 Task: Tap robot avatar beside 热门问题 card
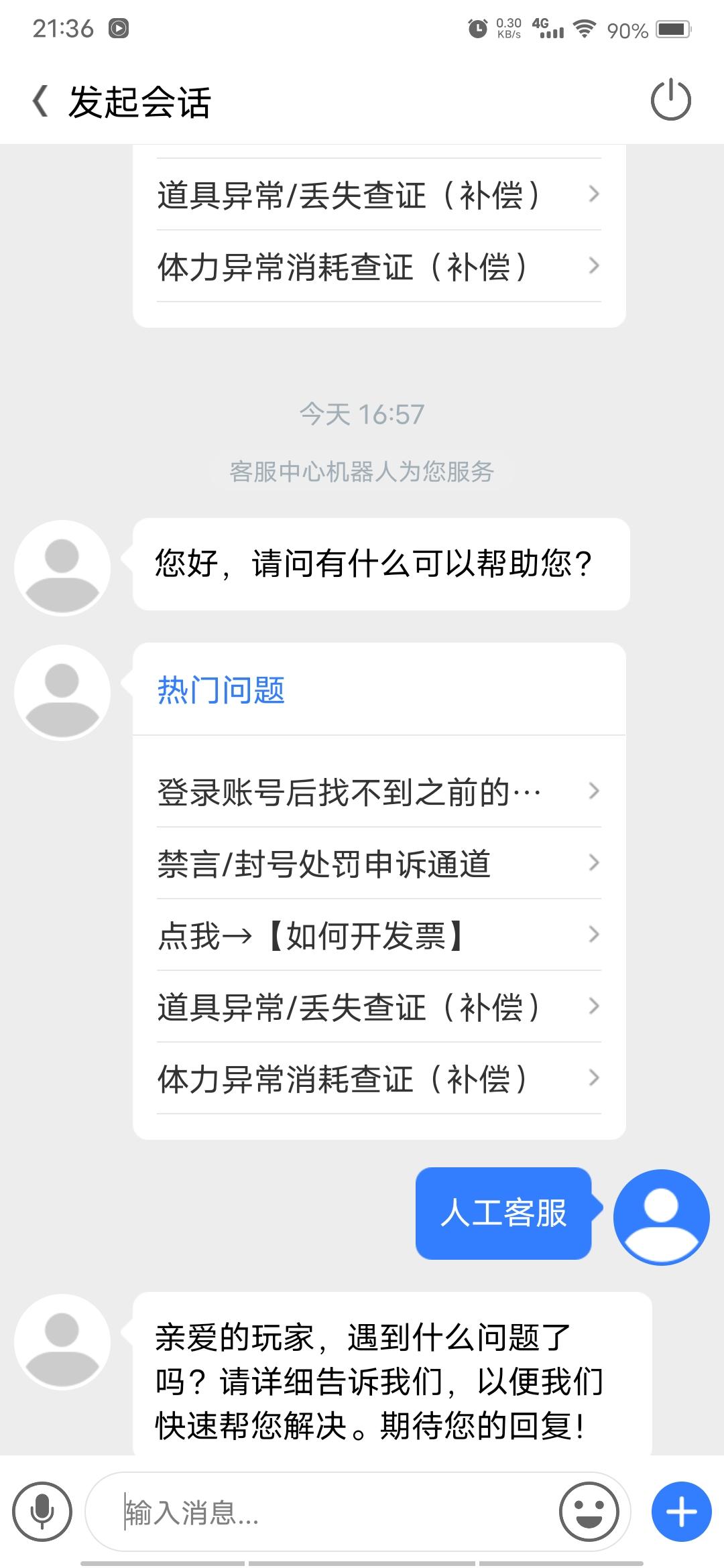[x=62, y=692]
